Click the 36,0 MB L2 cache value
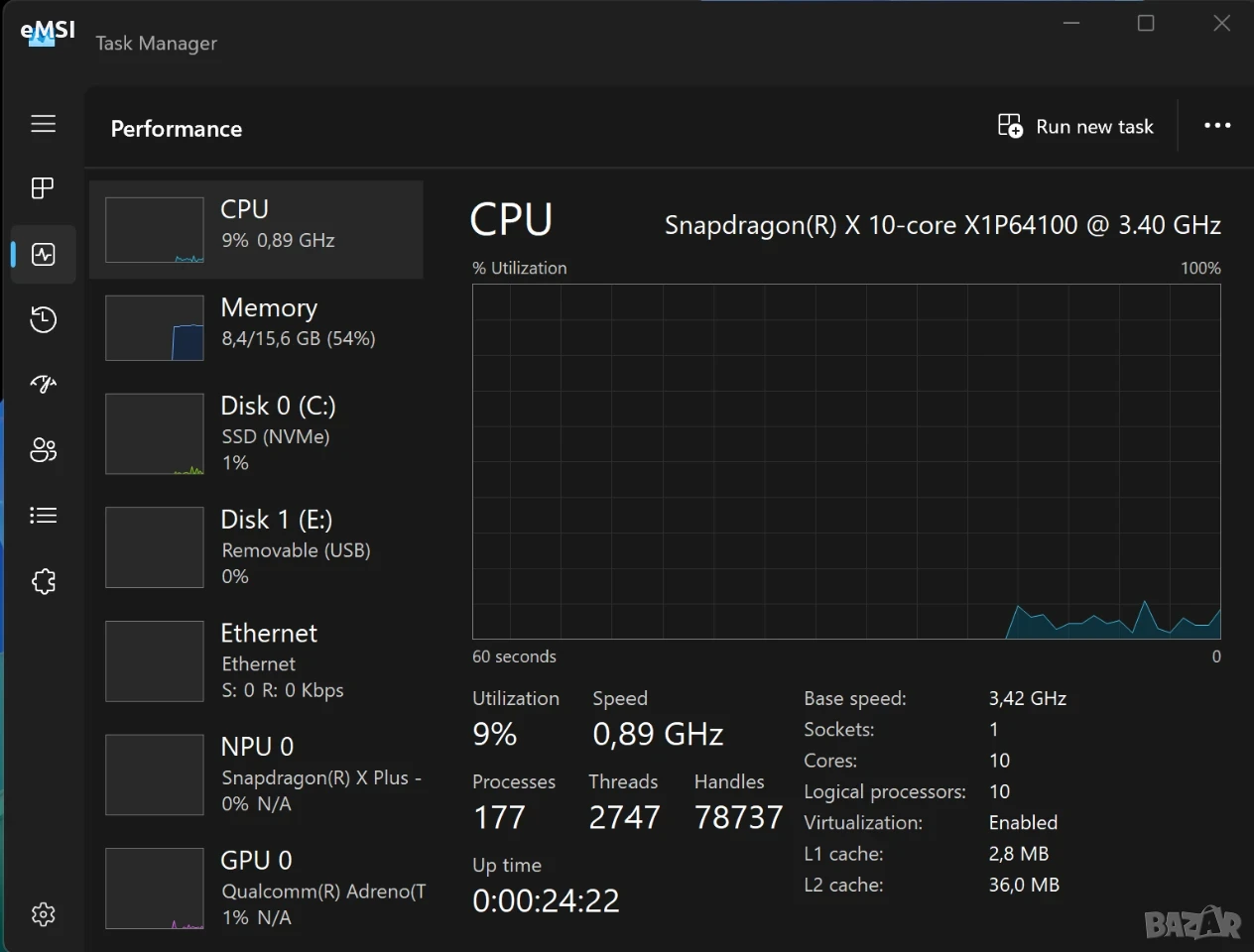The height and width of the screenshot is (952, 1254). tap(1024, 885)
